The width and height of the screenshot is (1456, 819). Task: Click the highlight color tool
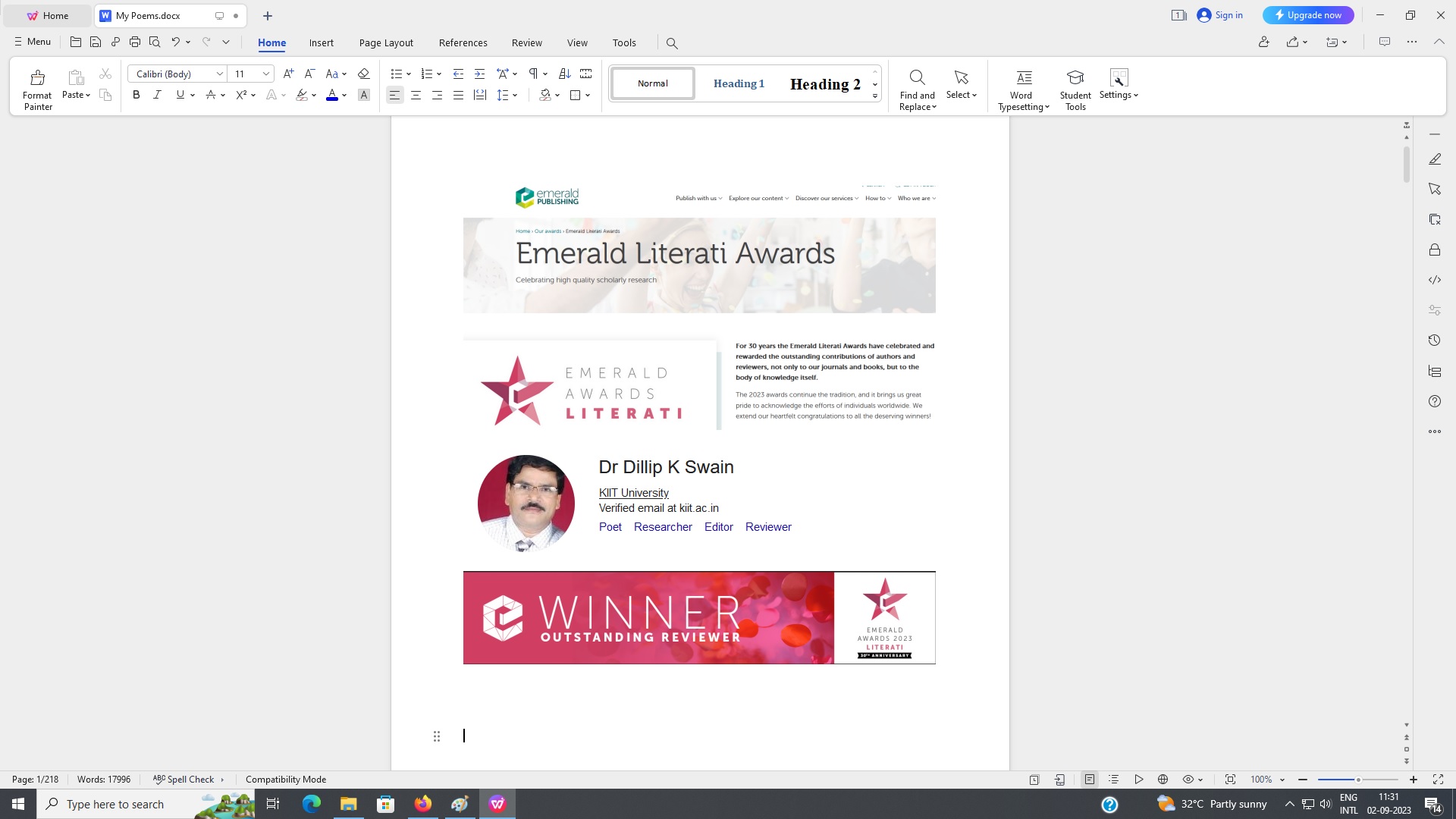(302, 95)
